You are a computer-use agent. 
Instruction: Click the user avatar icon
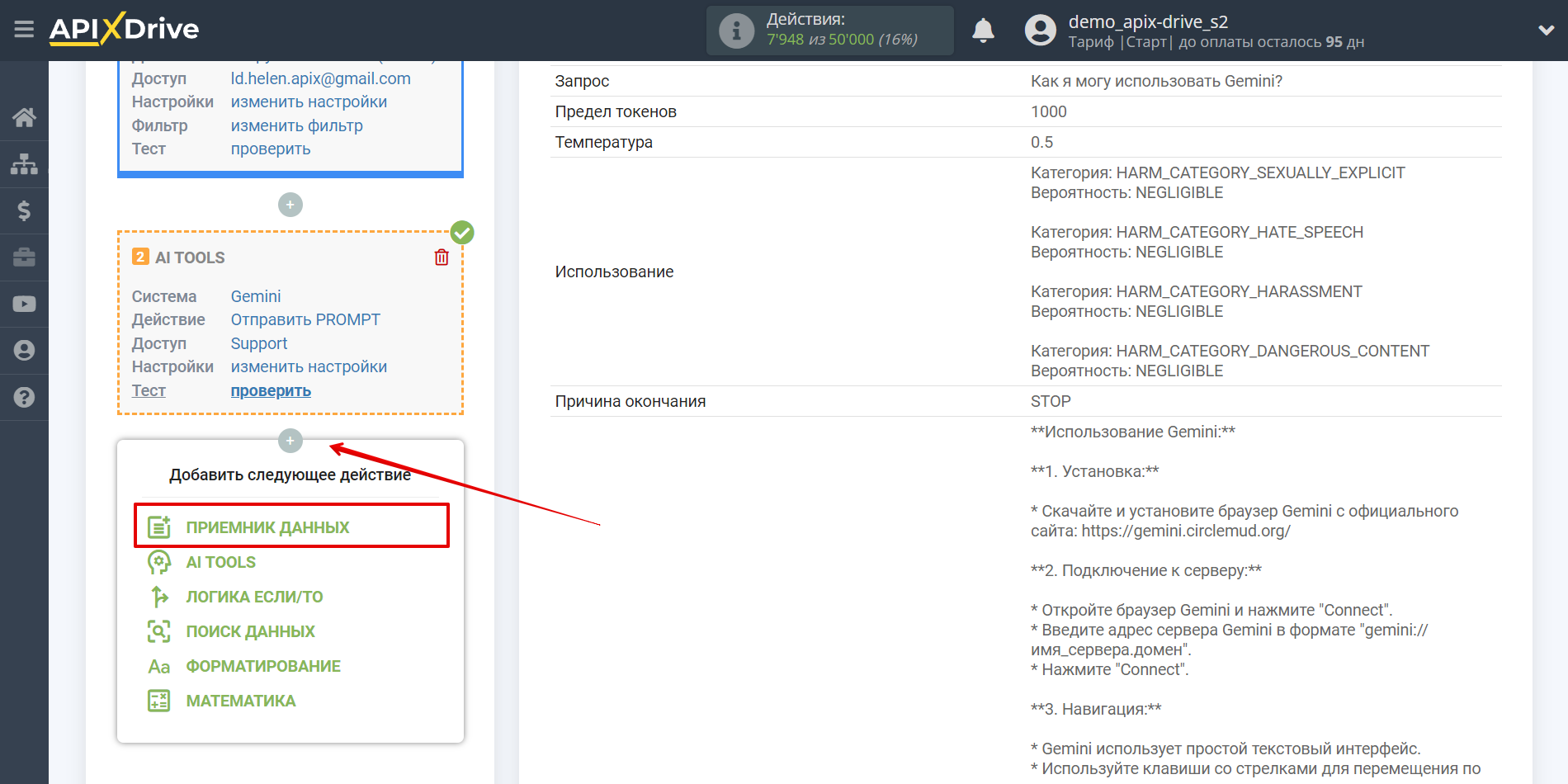[x=1040, y=31]
